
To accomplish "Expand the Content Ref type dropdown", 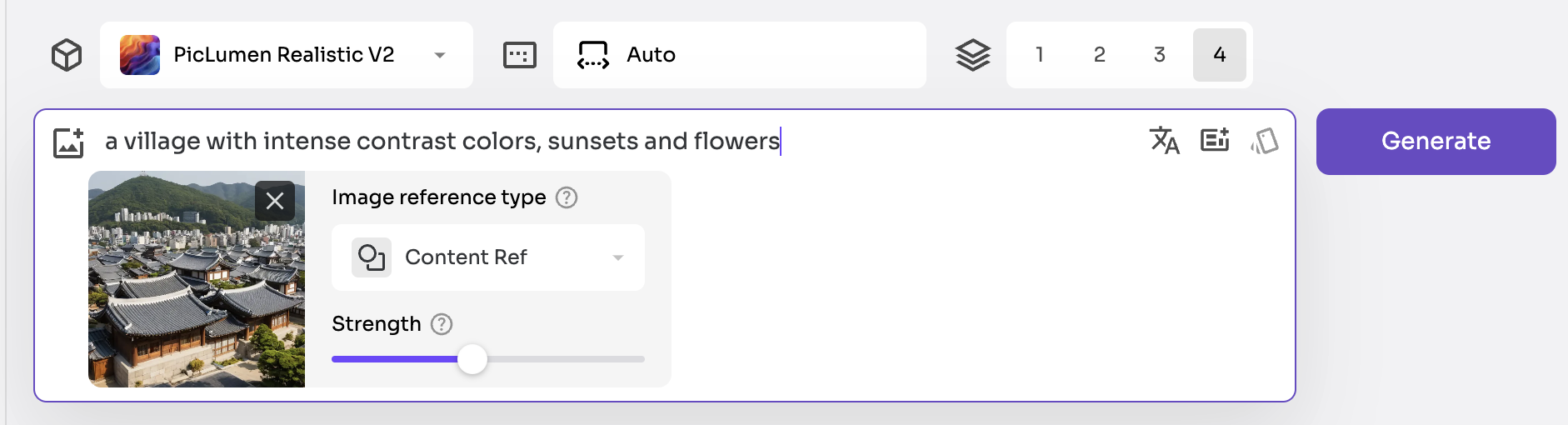I will pos(488,257).
